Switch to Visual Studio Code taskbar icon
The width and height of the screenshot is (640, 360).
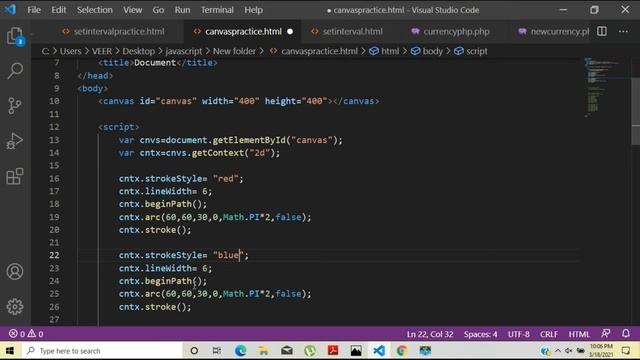pyautogui.click(x=379, y=351)
